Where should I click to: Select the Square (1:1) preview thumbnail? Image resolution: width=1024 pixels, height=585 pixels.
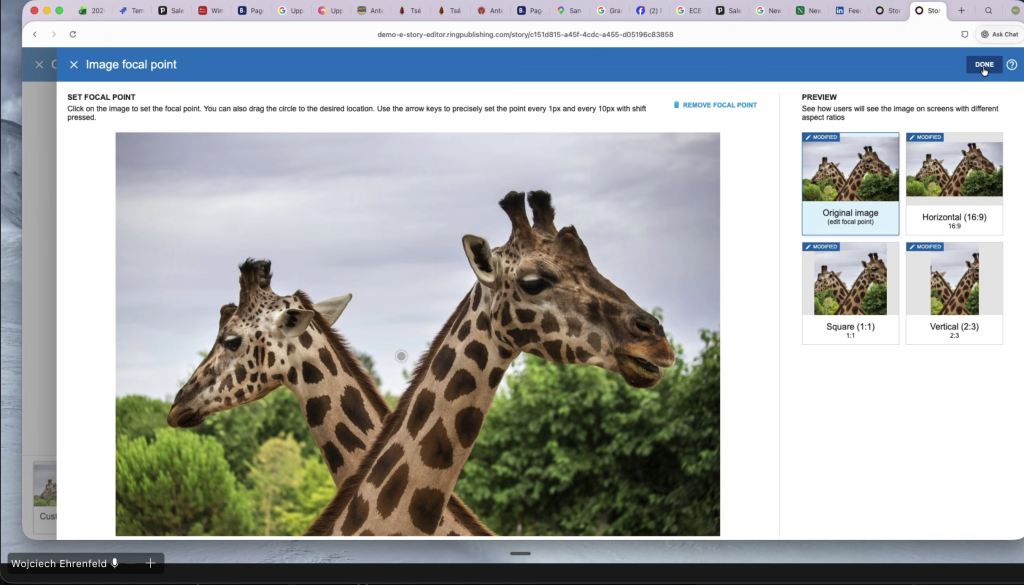pyautogui.click(x=850, y=293)
